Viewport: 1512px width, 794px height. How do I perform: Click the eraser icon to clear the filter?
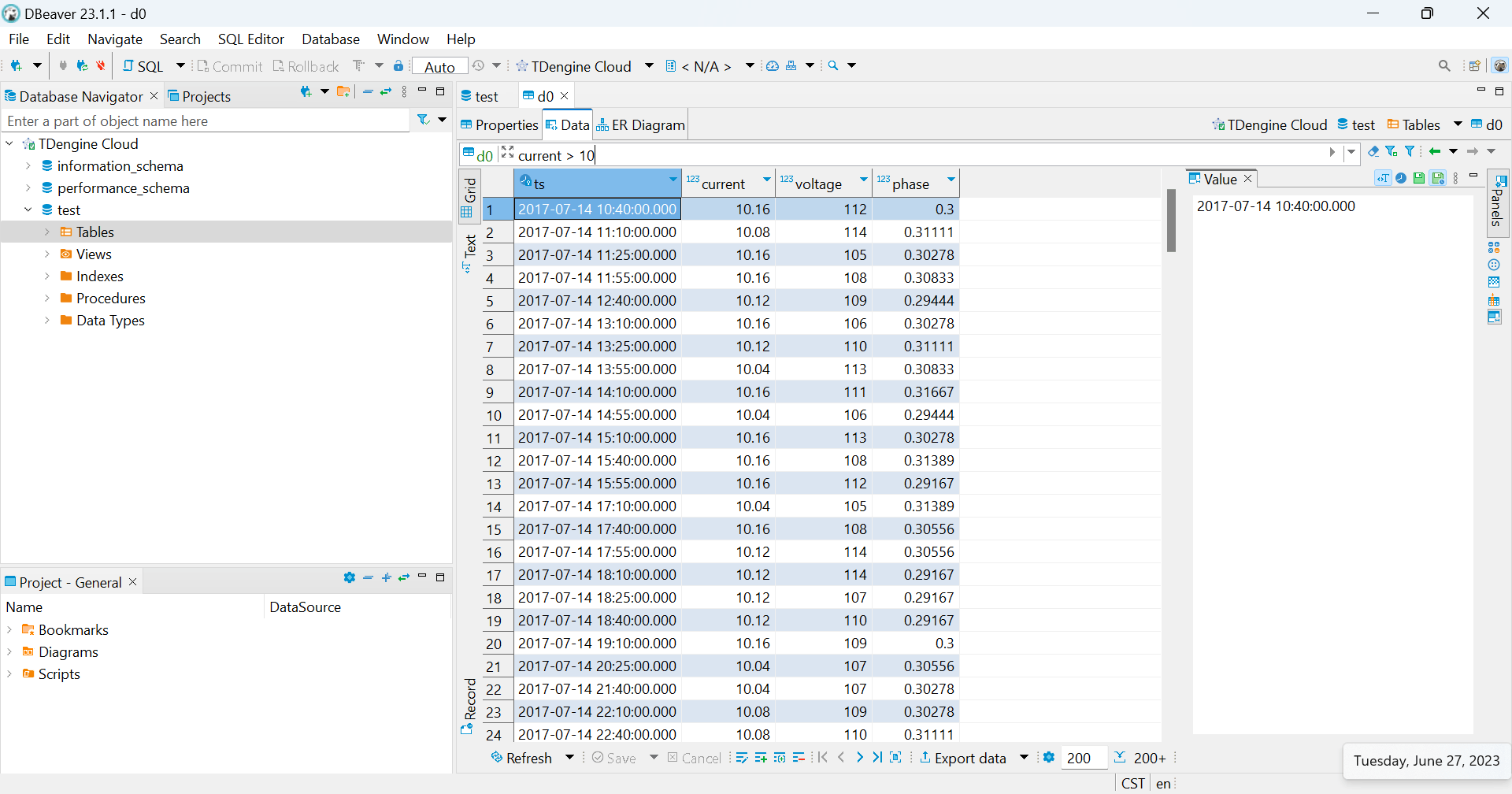point(1373,151)
